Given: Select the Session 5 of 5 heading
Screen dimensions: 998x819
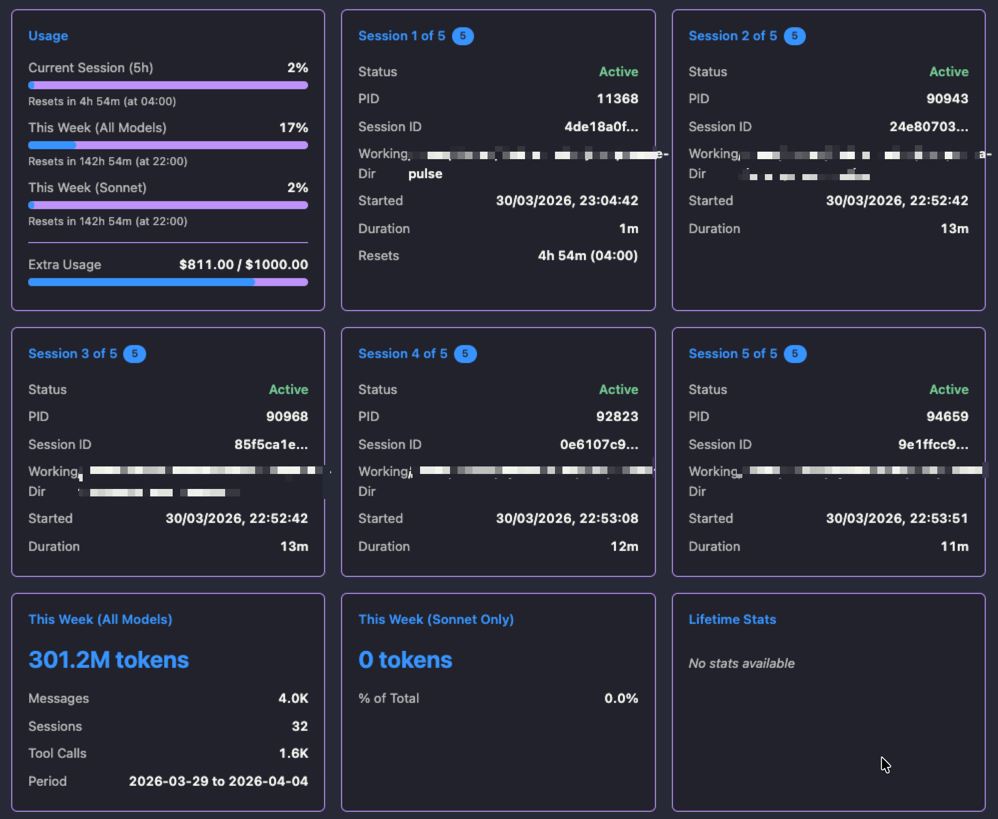Looking at the screenshot, I should click(x=733, y=353).
